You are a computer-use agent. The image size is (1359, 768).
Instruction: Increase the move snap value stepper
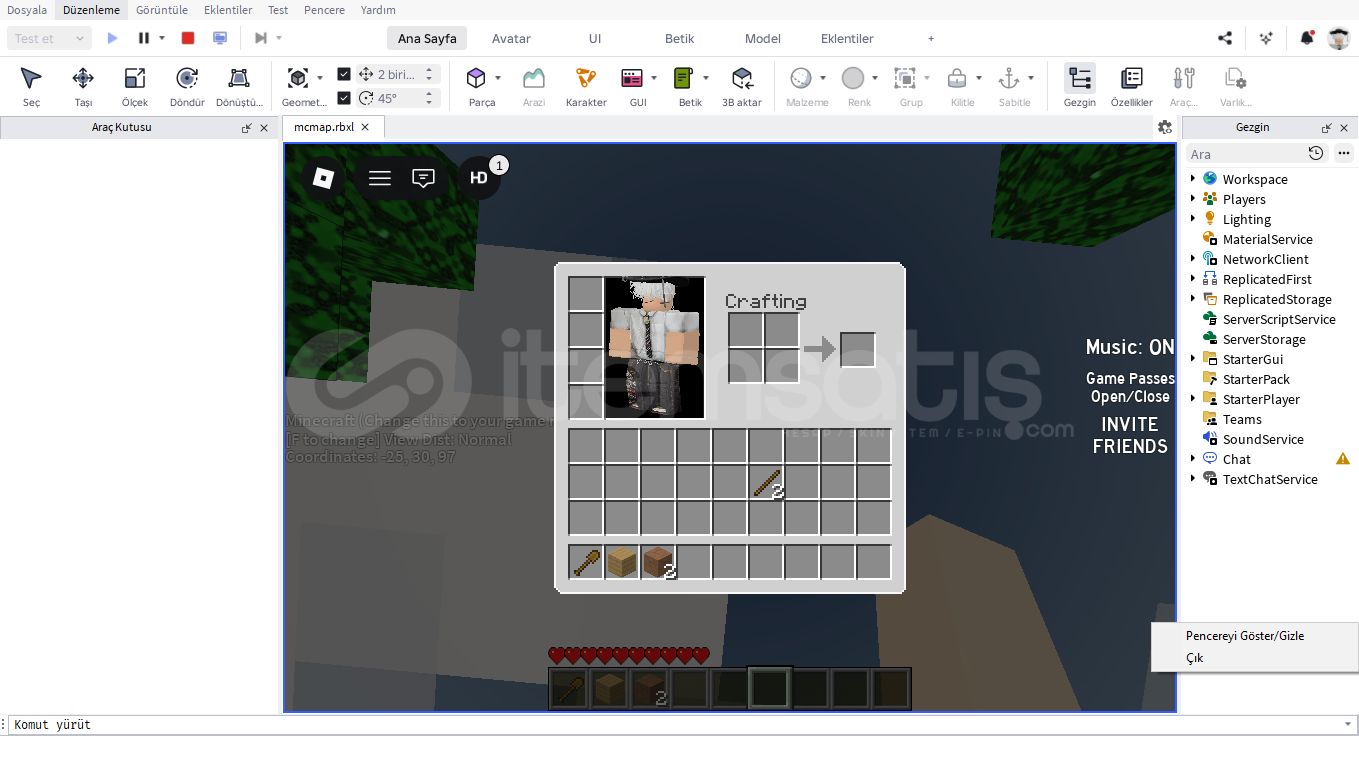tap(429, 70)
